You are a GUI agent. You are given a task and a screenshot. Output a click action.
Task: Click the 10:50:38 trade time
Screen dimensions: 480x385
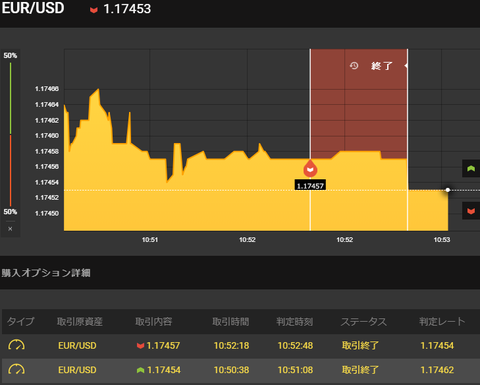coord(231,370)
